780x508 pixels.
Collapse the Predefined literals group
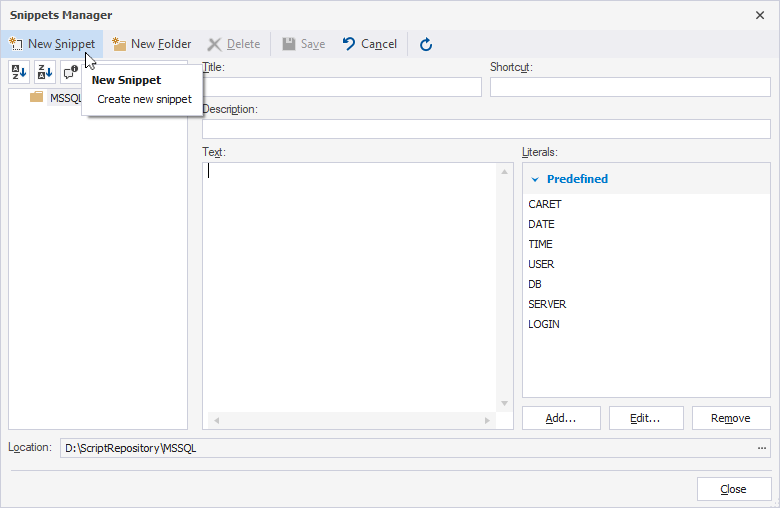(x=535, y=179)
